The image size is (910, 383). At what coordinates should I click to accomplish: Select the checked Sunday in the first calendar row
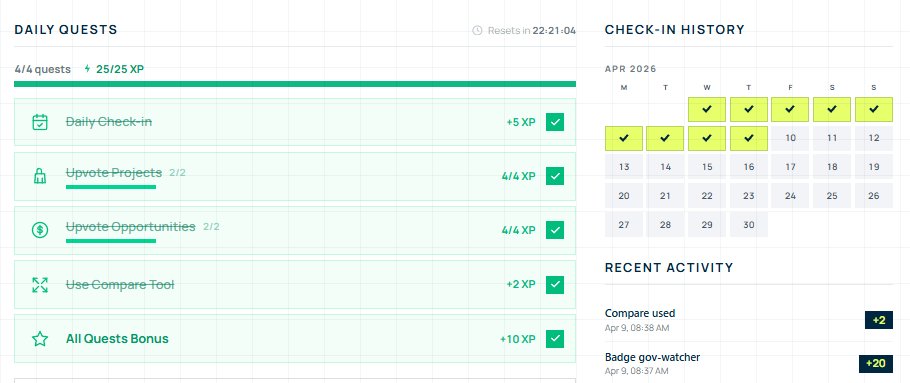click(874, 109)
